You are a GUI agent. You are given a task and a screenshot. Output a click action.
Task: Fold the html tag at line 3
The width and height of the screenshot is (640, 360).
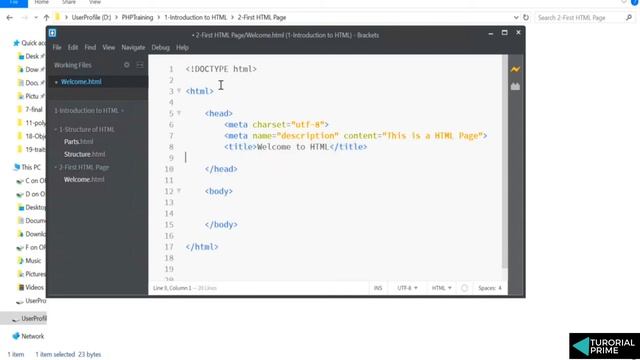click(179, 91)
